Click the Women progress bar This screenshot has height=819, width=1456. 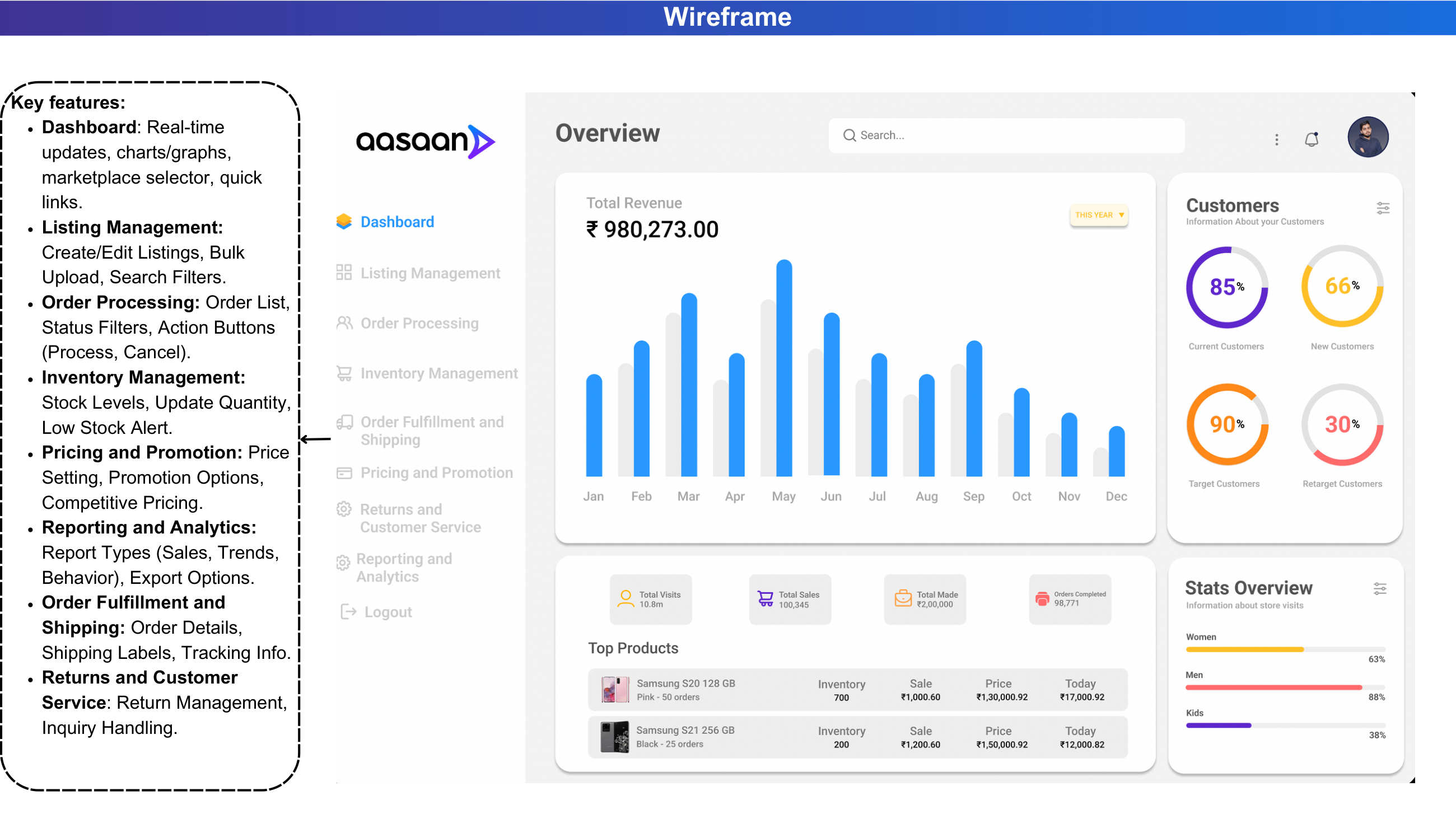[x=1285, y=649]
